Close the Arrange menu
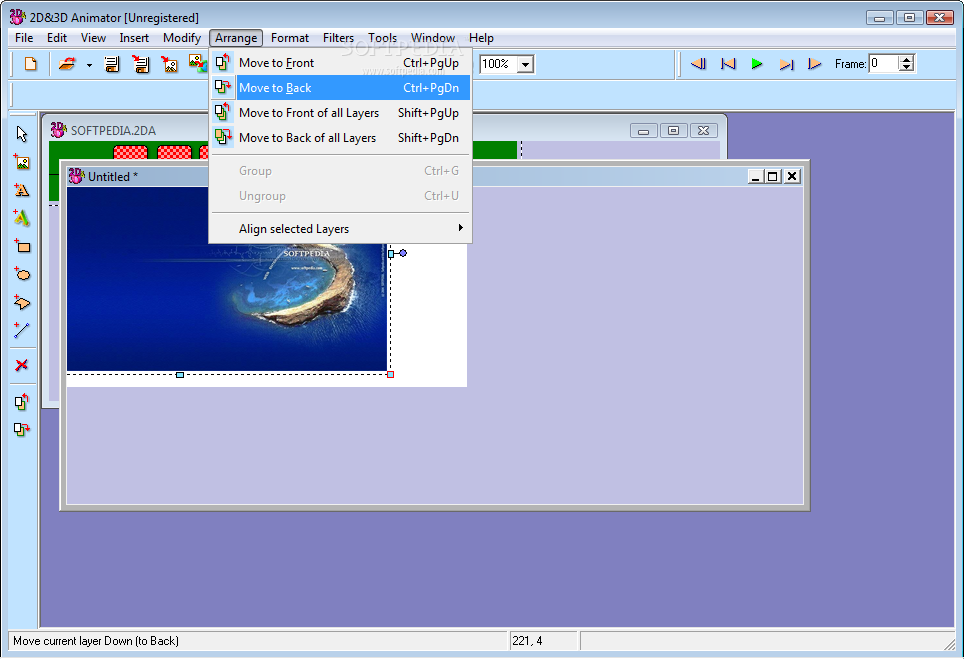964x659 pixels. click(x=236, y=38)
